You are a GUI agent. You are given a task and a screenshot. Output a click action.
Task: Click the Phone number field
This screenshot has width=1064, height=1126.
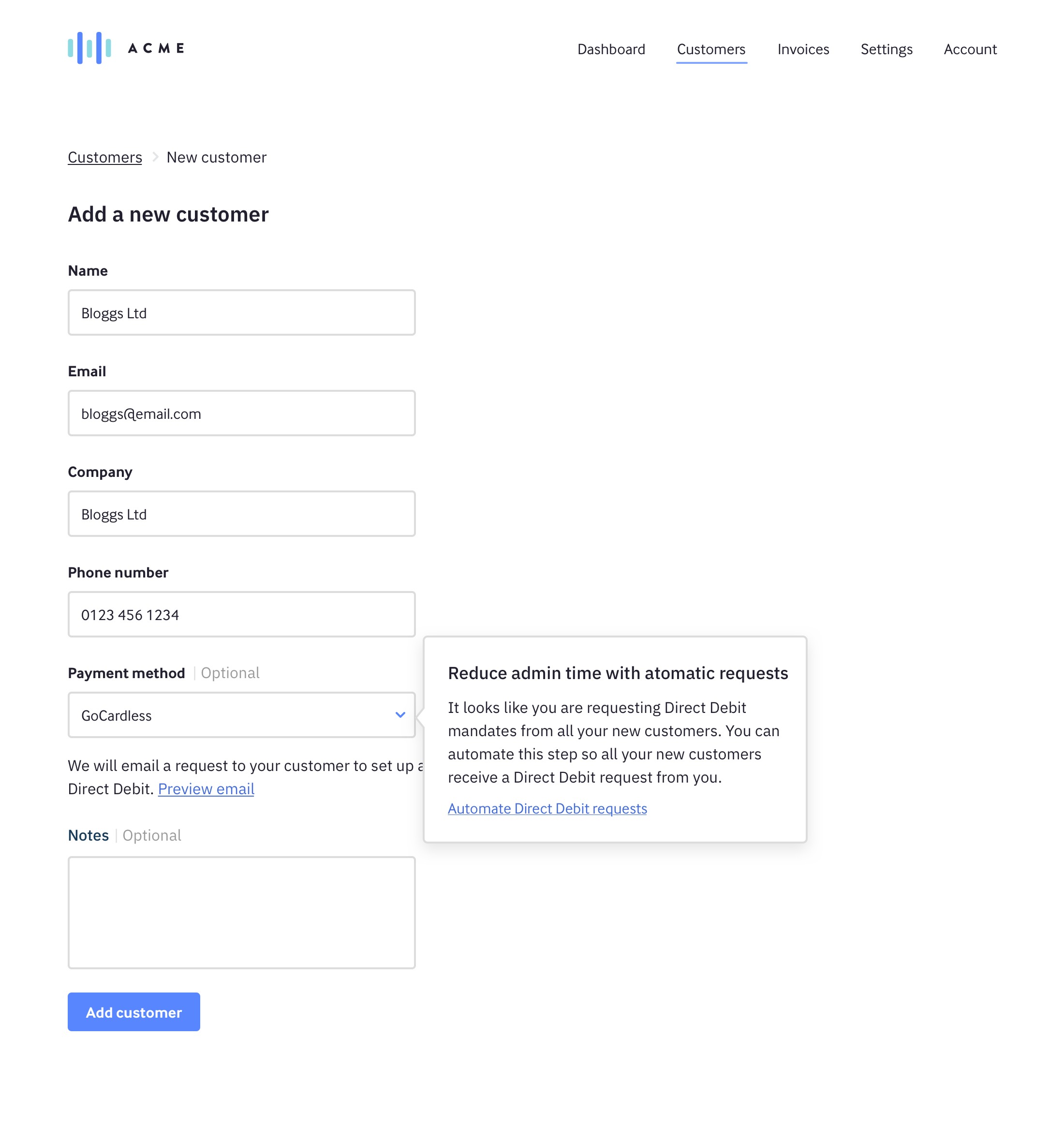tap(242, 614)
